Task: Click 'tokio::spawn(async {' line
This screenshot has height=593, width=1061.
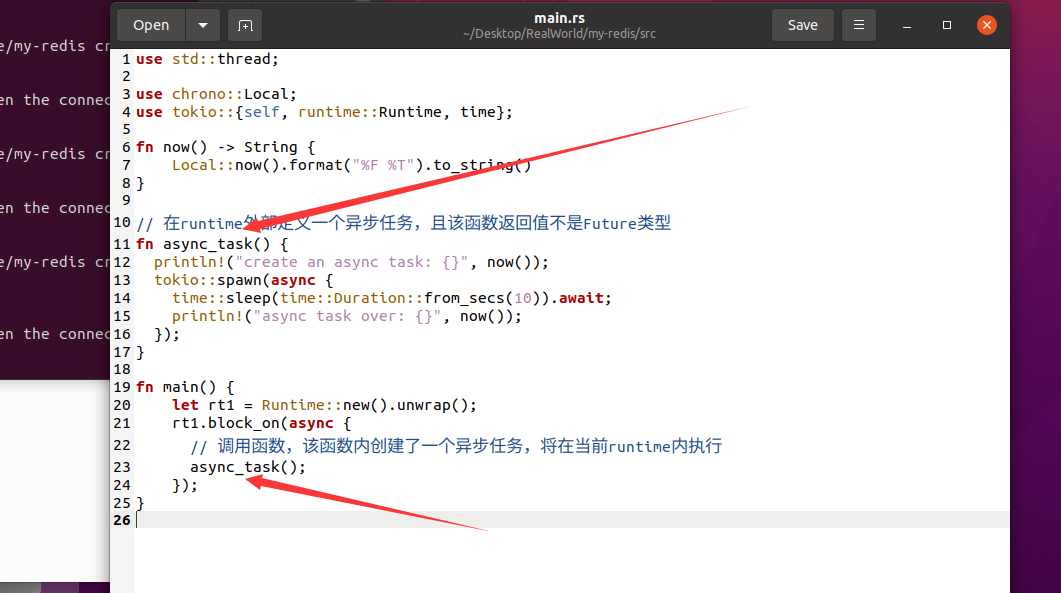Action: pos(244,280)
